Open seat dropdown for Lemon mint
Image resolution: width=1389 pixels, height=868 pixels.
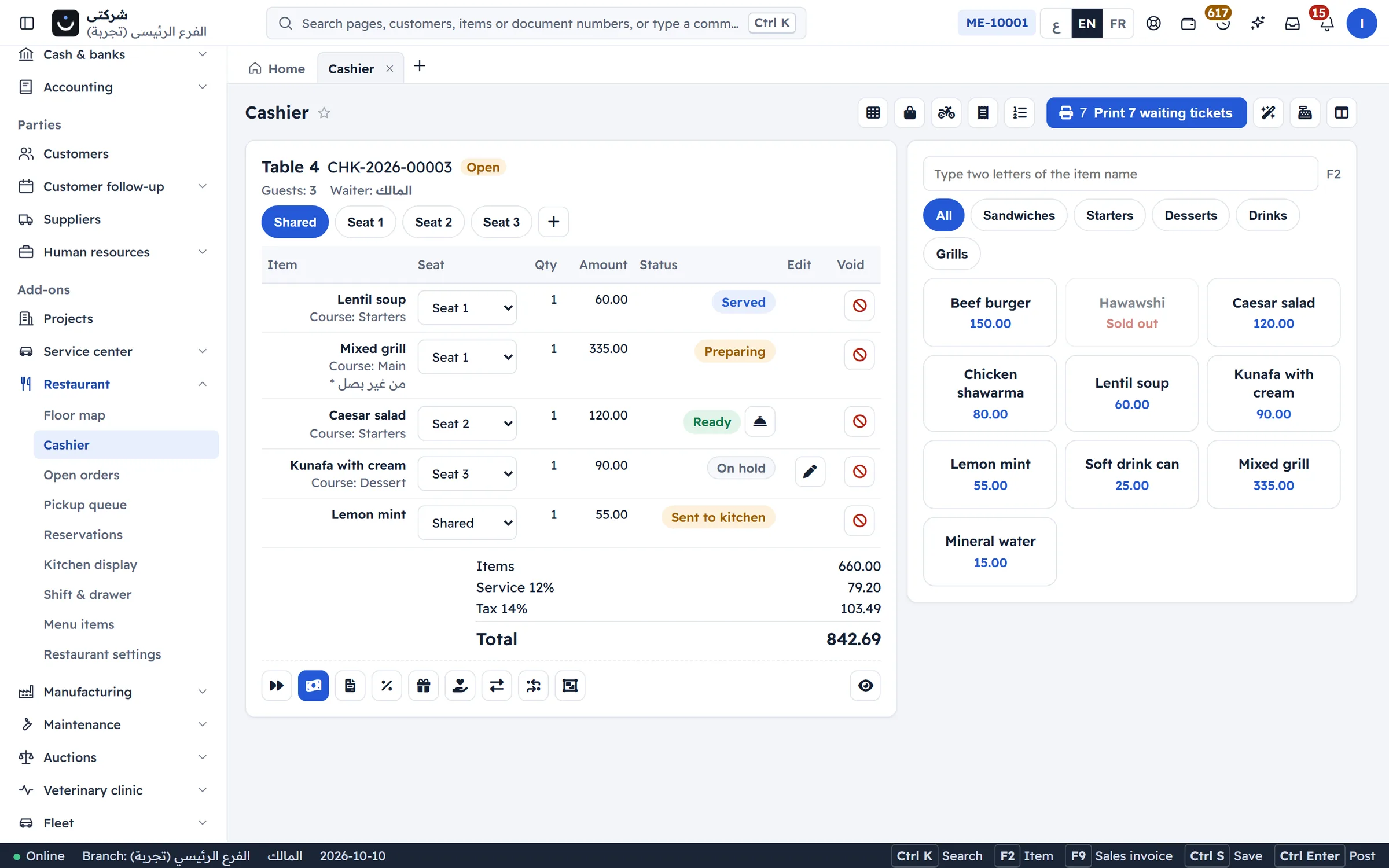coord(467,523)
